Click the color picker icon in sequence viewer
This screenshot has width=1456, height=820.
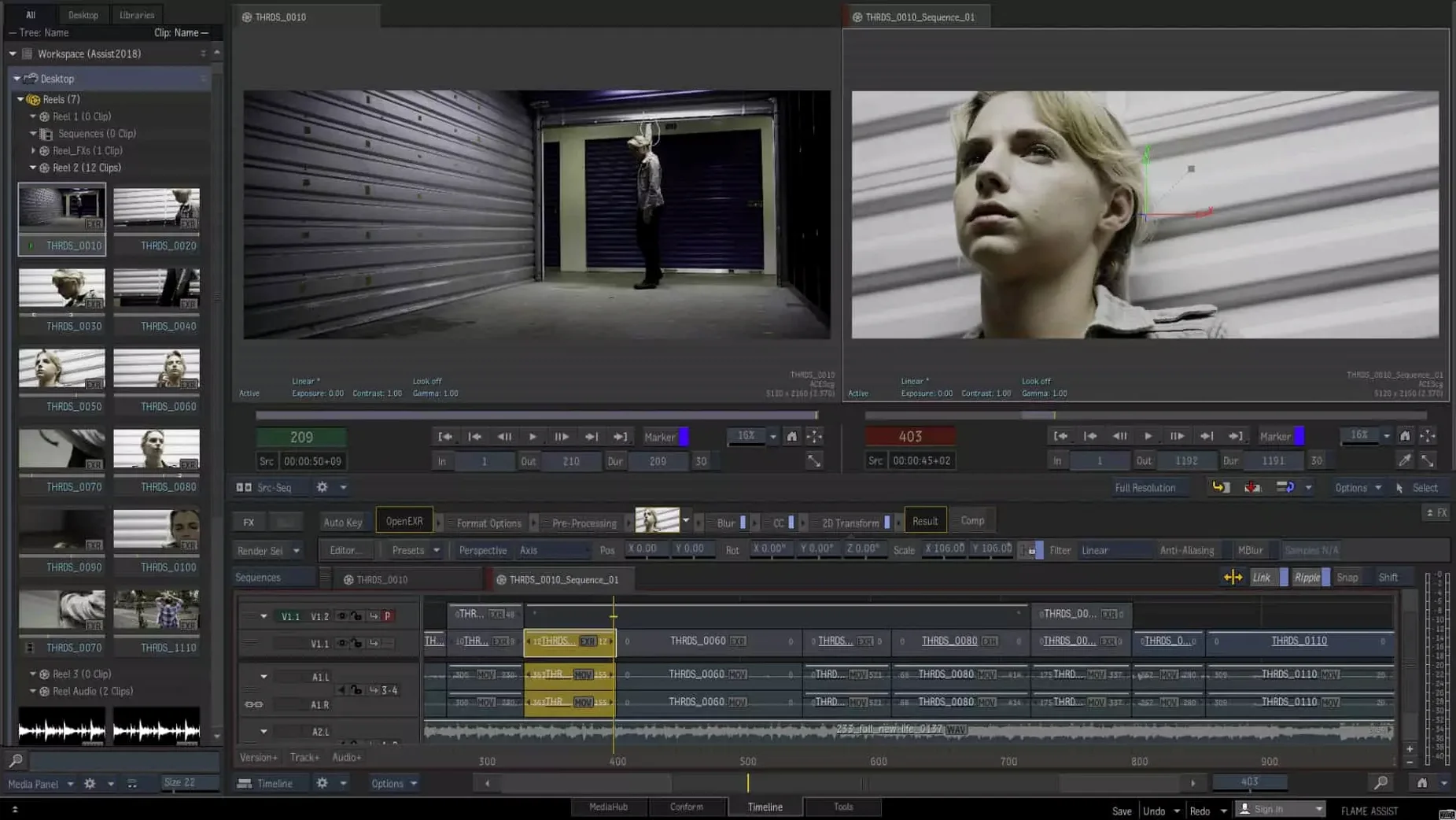click(1405, 460)
